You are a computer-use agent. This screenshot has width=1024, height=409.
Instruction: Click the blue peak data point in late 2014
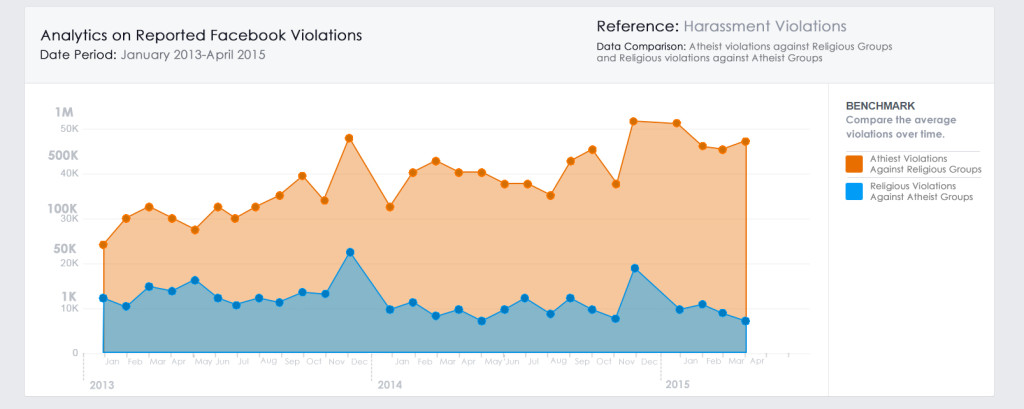(x=634, y=268)
